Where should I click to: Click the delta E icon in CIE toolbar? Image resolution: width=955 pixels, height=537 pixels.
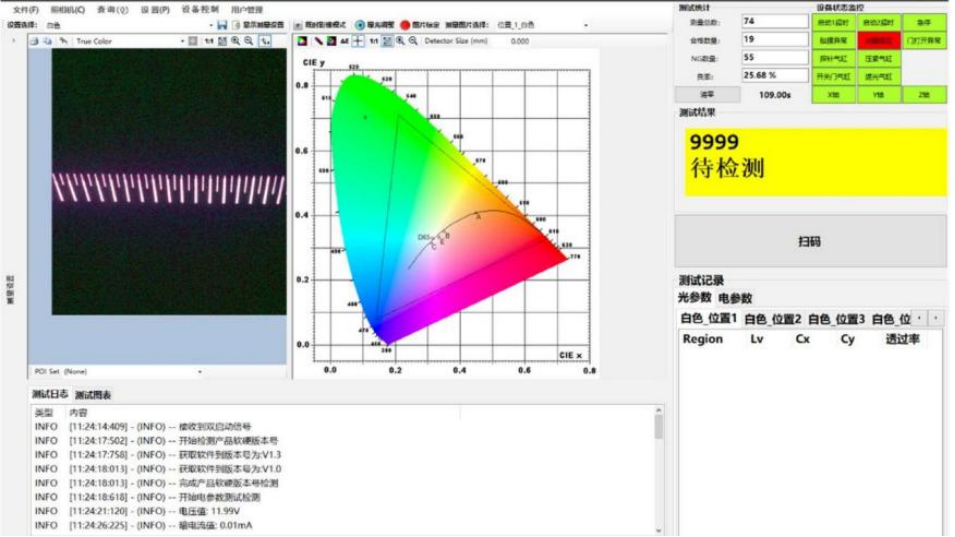[x=345, y=41]
